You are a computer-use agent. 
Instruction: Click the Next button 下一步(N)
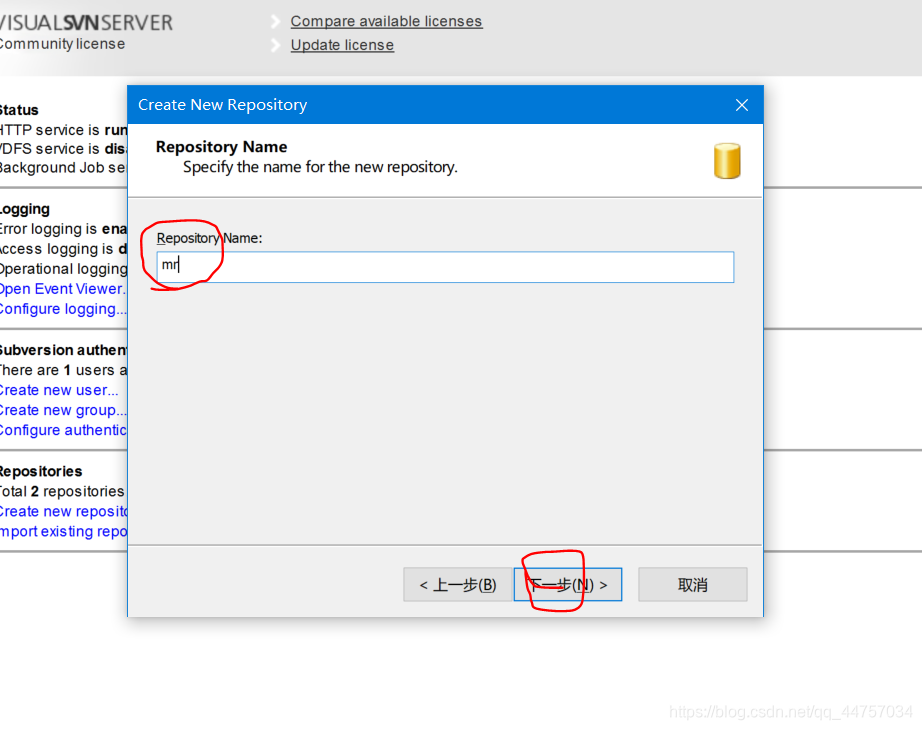(567, 585)
